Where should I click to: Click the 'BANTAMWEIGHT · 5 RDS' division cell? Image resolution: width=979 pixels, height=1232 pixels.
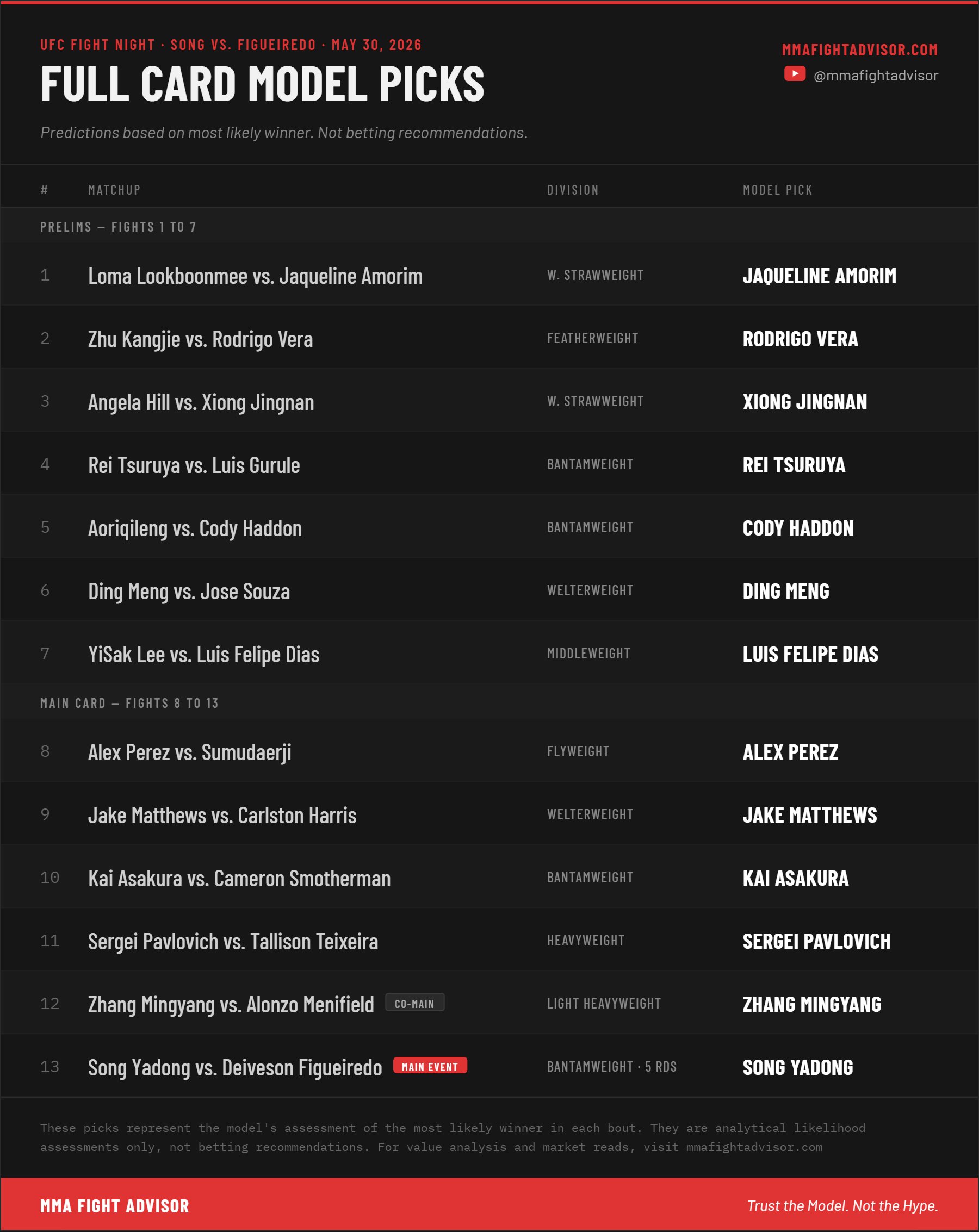point(611,1067)
